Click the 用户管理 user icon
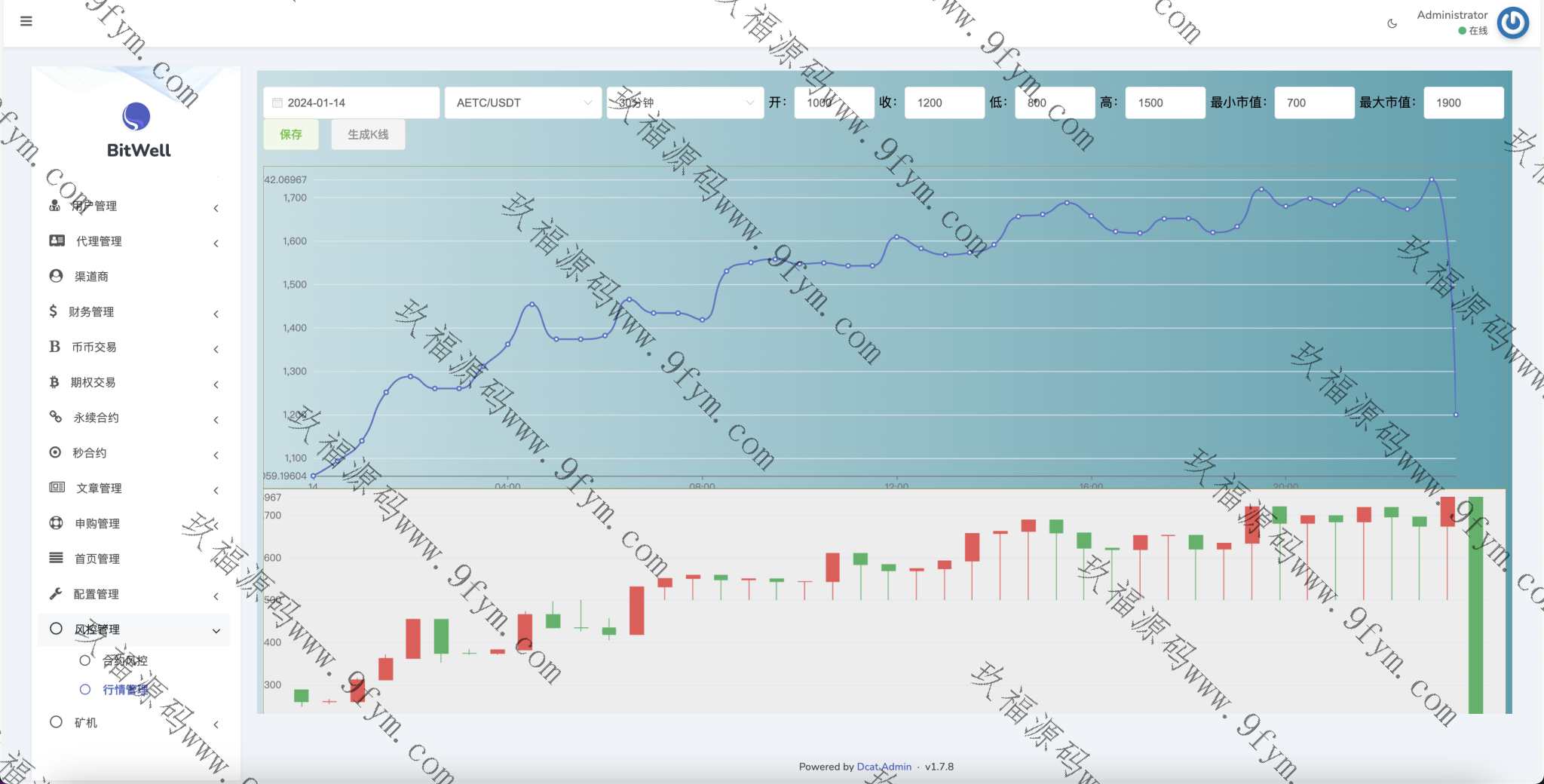The width and height of the screenshot is (1544, 784). pyautogui.click(x=55, y=206)
